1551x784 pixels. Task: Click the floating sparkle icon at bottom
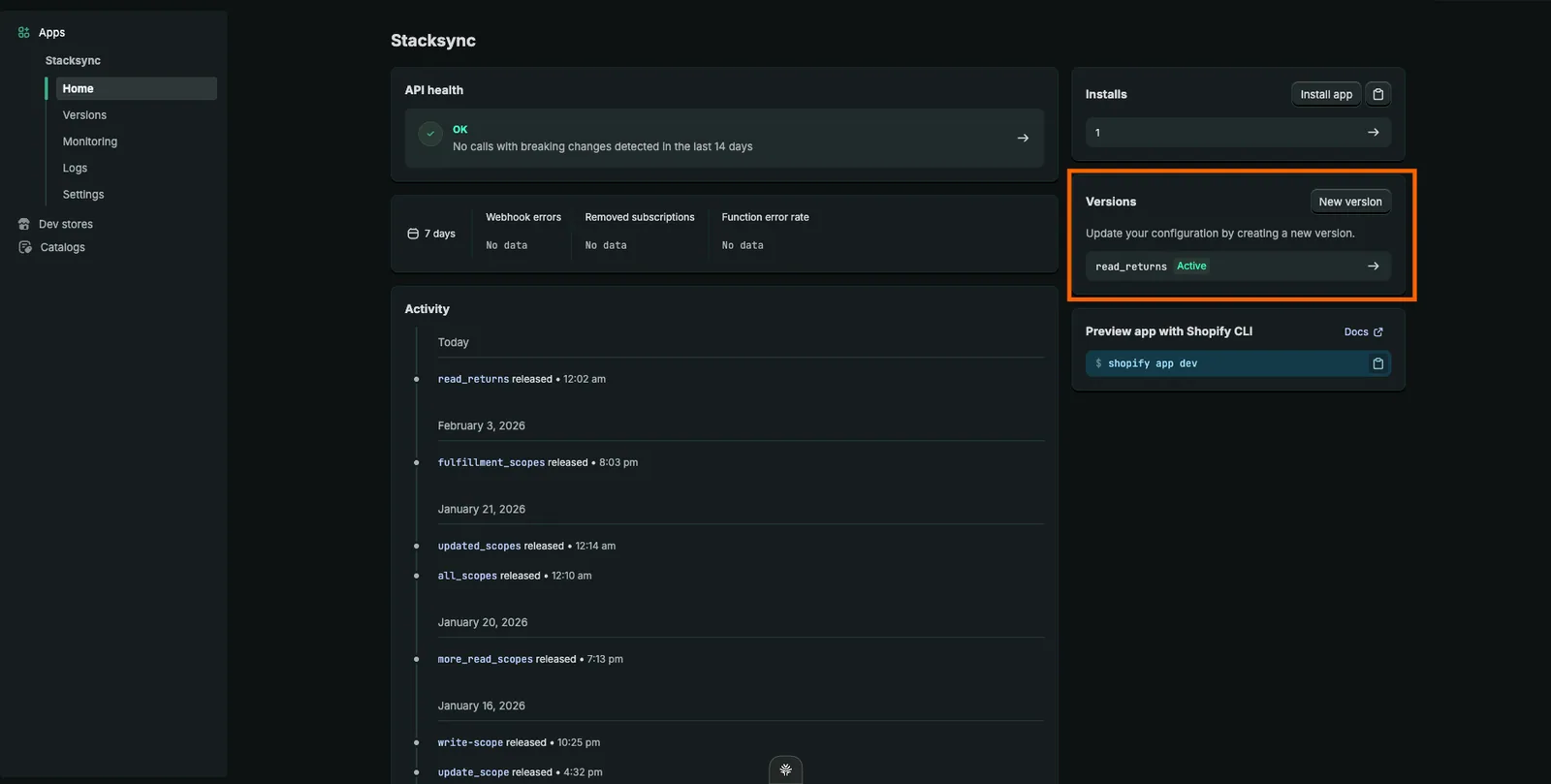pyautogui.click(x=785, y=769)
